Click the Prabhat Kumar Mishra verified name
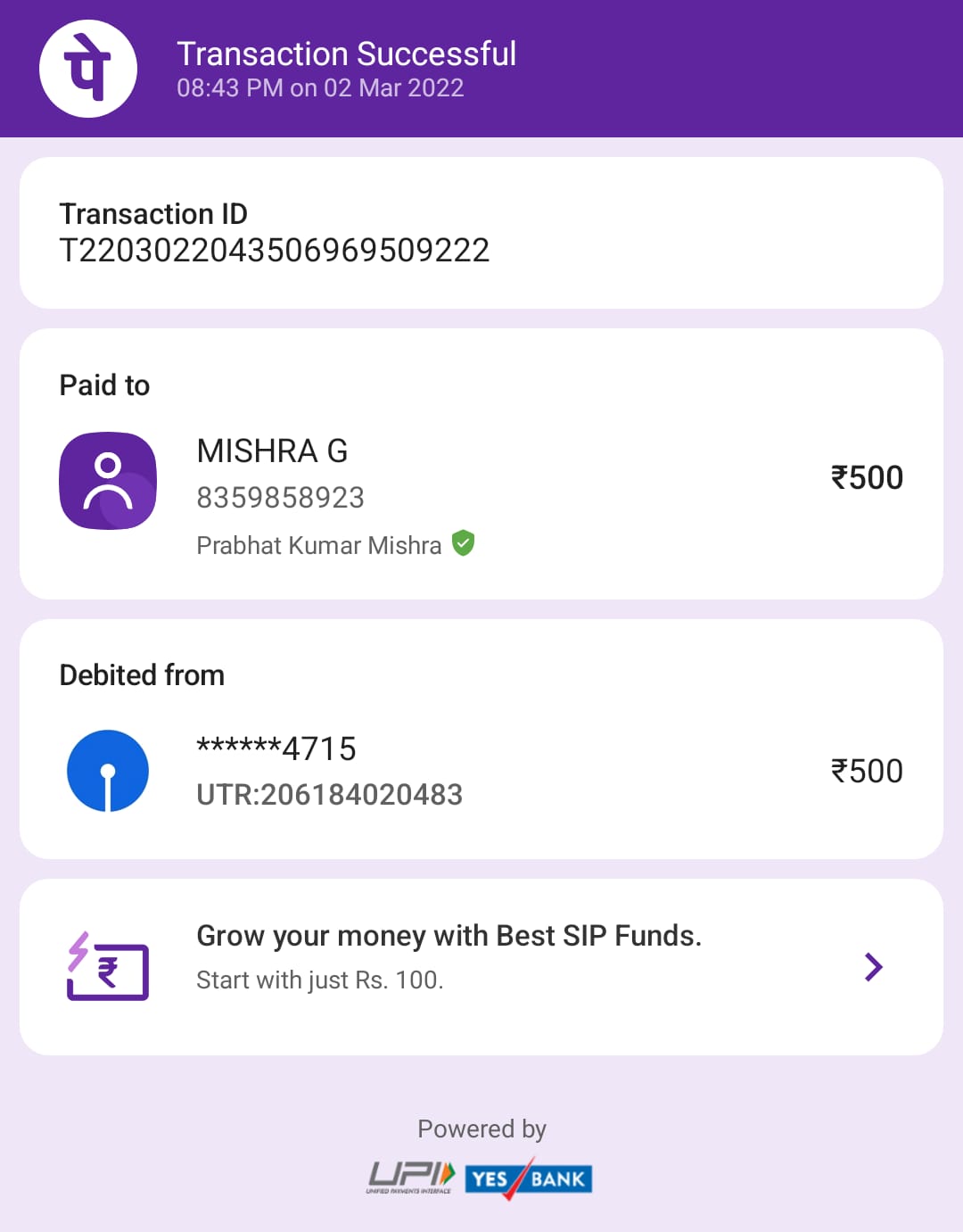The image size is (963, 1232). pos(319,545)
